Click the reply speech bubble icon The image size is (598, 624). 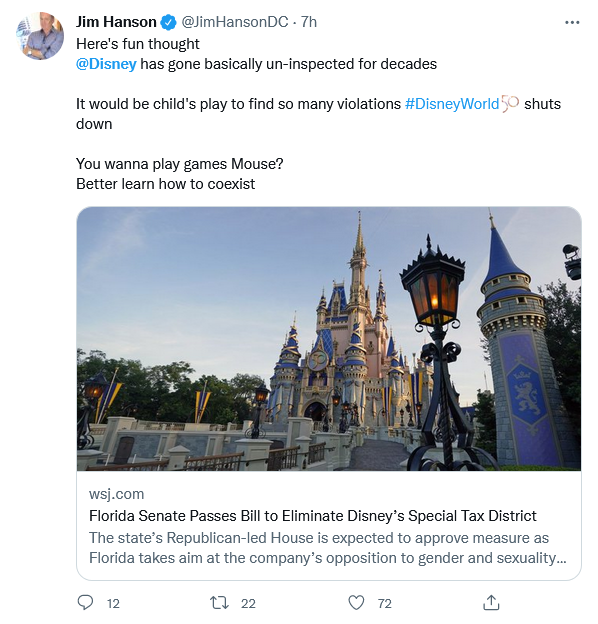85,603
